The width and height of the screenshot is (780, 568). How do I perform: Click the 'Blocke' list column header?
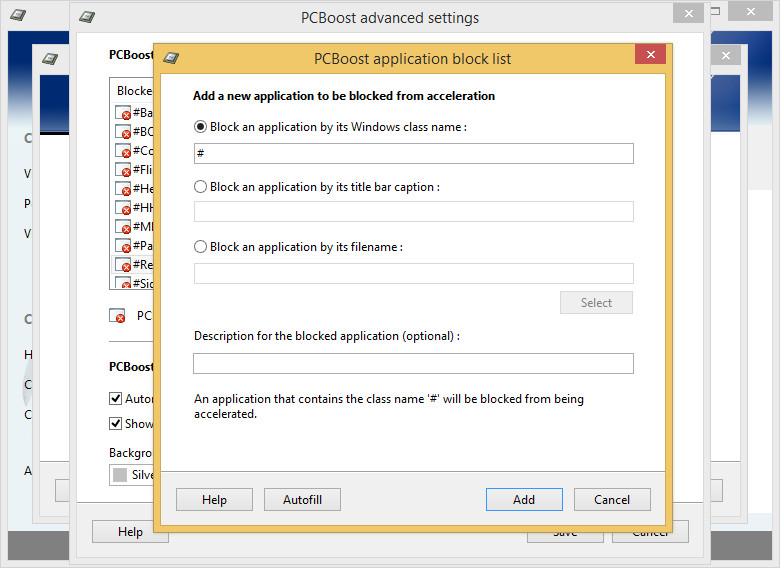(132, 91)
